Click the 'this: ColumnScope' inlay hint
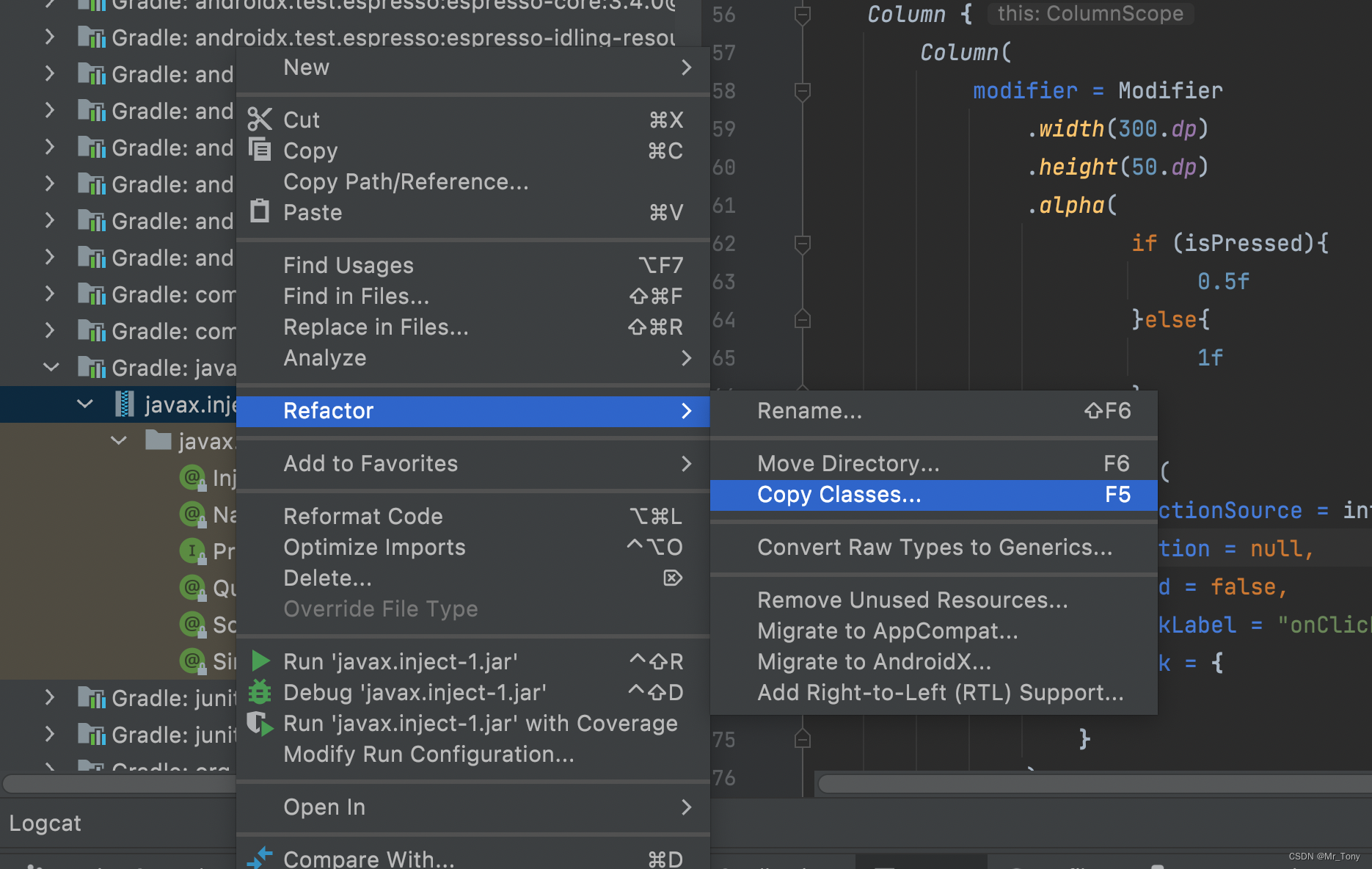This screenshot has height=869, width=1372. pyautogui.click(x=1090, y=14)
